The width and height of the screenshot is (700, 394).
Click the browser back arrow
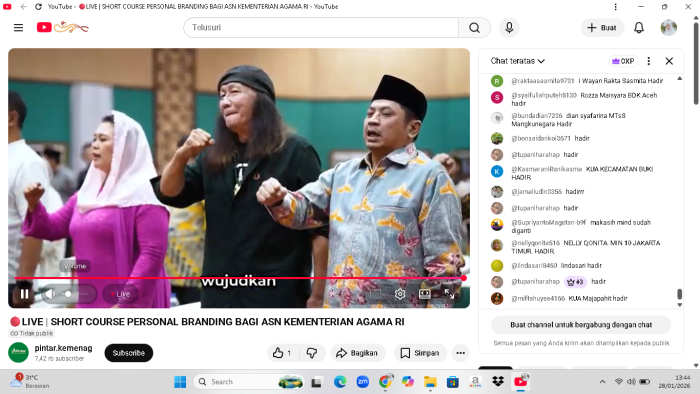pyautogui.click(x=23, y=7)
